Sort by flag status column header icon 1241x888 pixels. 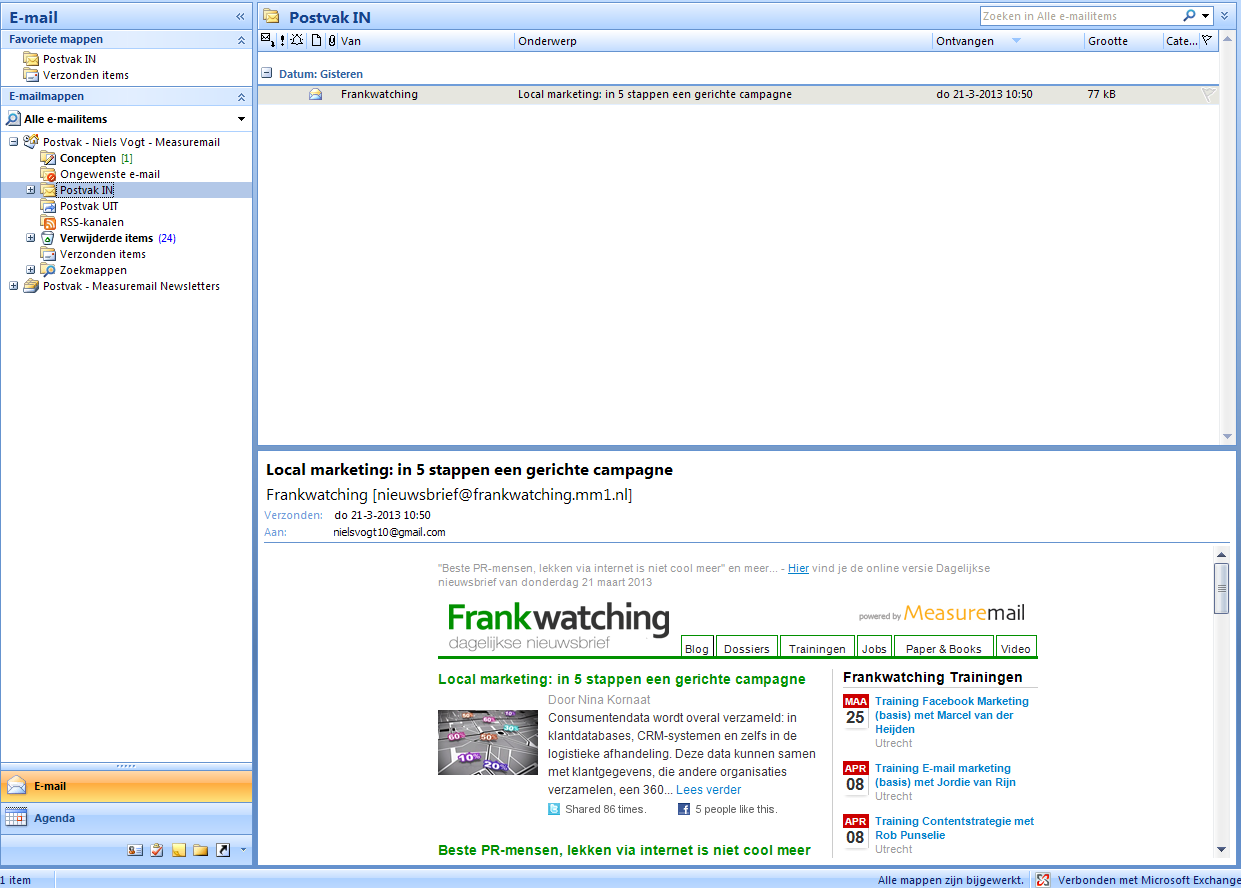click(1207, 40)
